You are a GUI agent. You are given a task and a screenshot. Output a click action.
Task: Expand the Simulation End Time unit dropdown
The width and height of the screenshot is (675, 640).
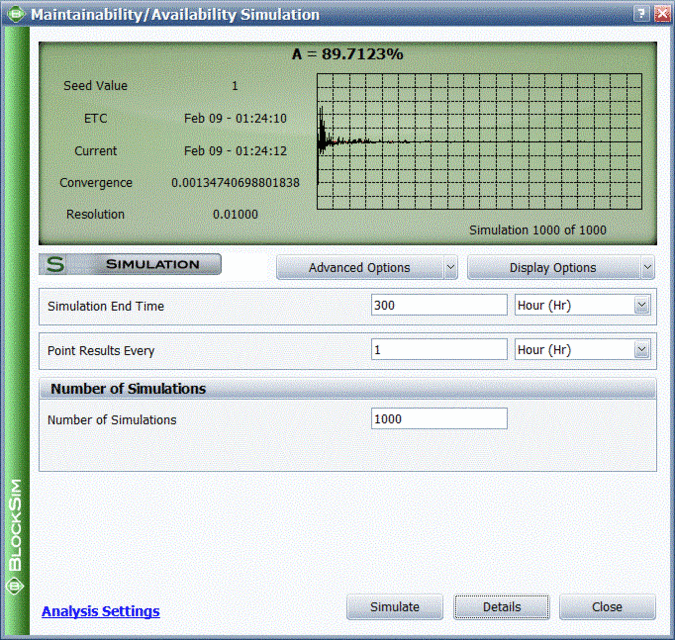641,305
